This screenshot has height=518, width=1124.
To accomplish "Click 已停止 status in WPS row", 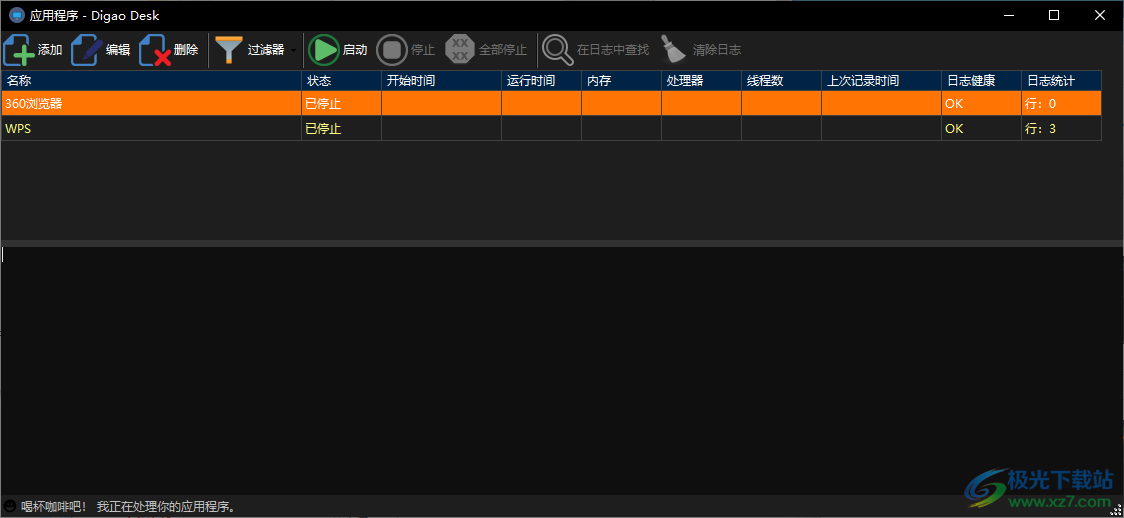I will click(x=323, y=129).
